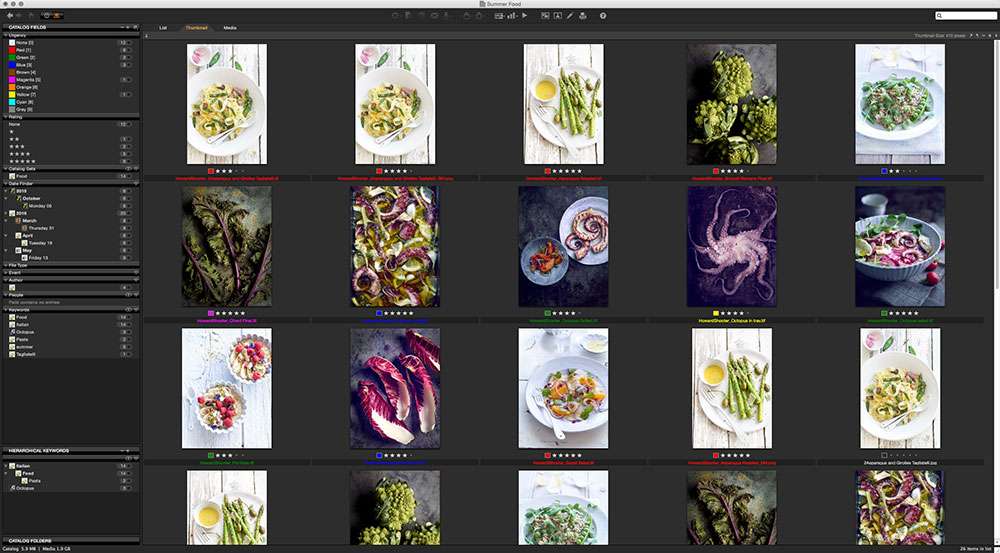Collapse the Keywords section
The height and width of the screenshot is (553, 1000).
click(5, 310)
